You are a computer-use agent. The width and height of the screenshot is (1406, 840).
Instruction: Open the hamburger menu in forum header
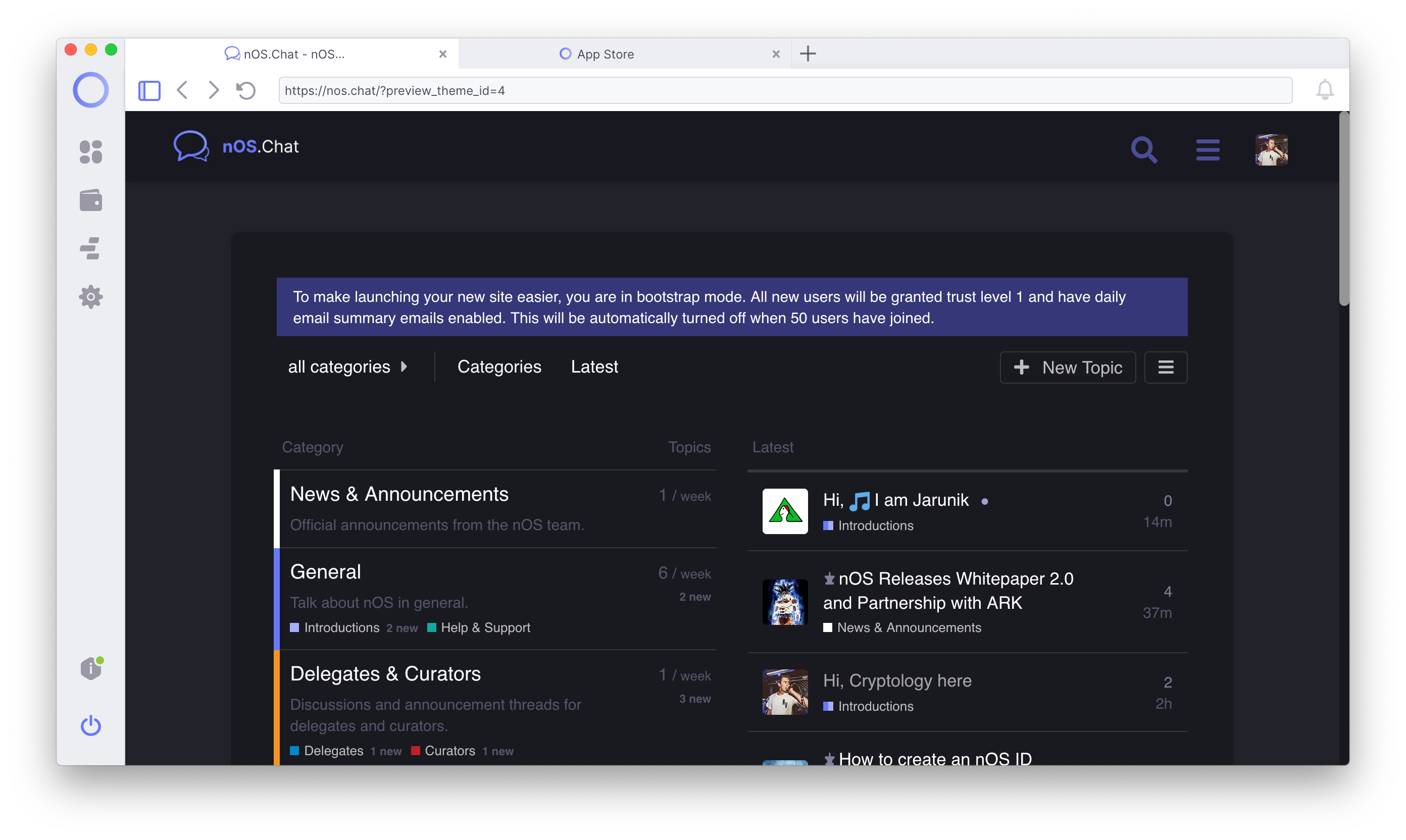click(x=1208, y=150)
